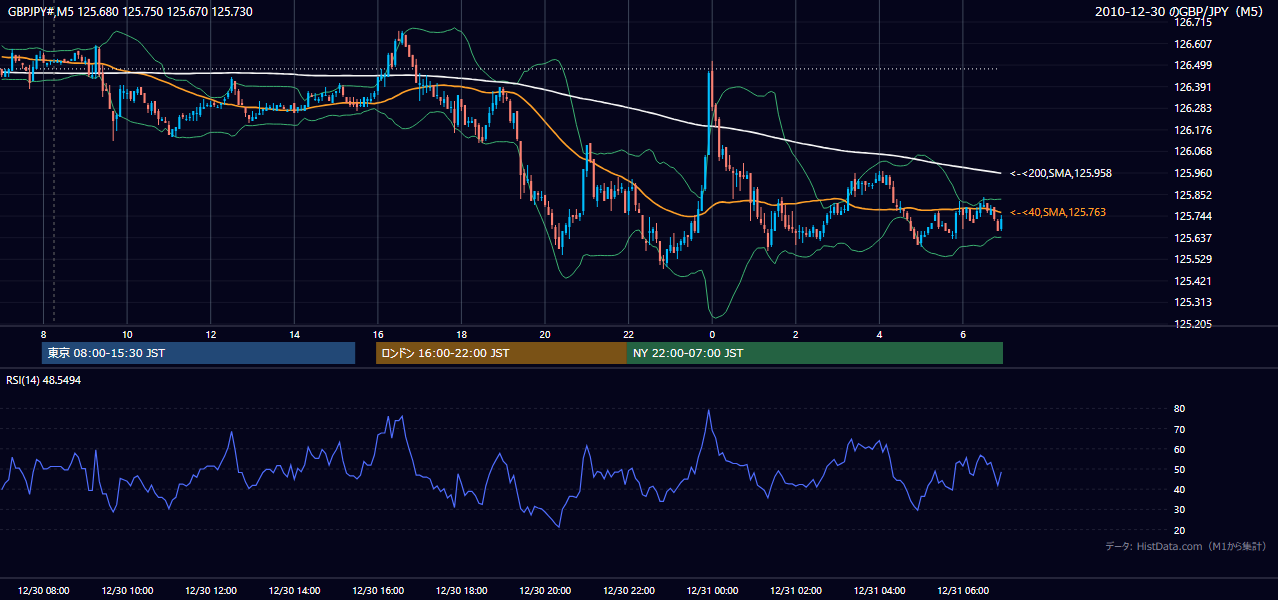The width and height of the screenshot is (1278, 600).
Task: Click hour label 12 under price chart
Action: point(211,334)
